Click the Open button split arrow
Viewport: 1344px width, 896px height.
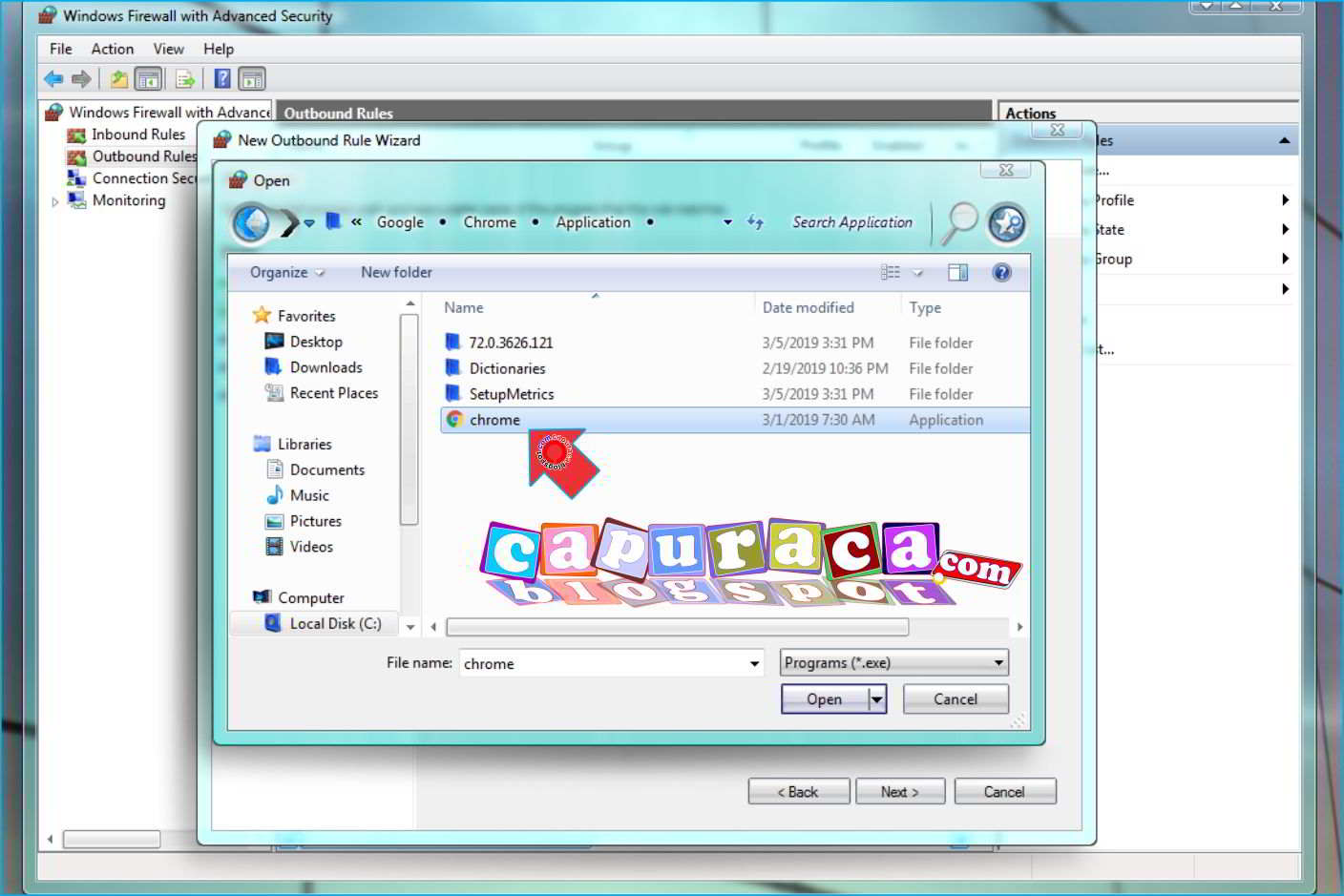877,699
